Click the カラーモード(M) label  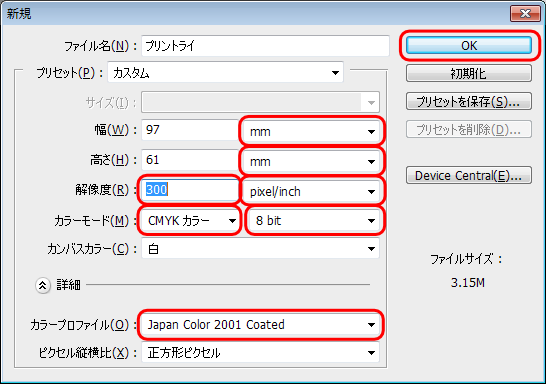click(x=95, y=221)
